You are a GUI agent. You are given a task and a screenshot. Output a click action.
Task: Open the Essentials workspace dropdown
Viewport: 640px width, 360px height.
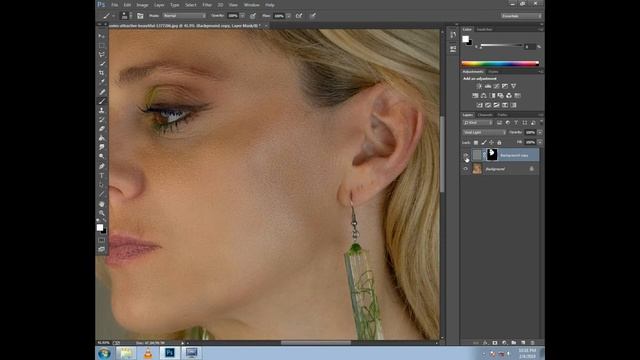pyautogui.click(x=521, y=16)
